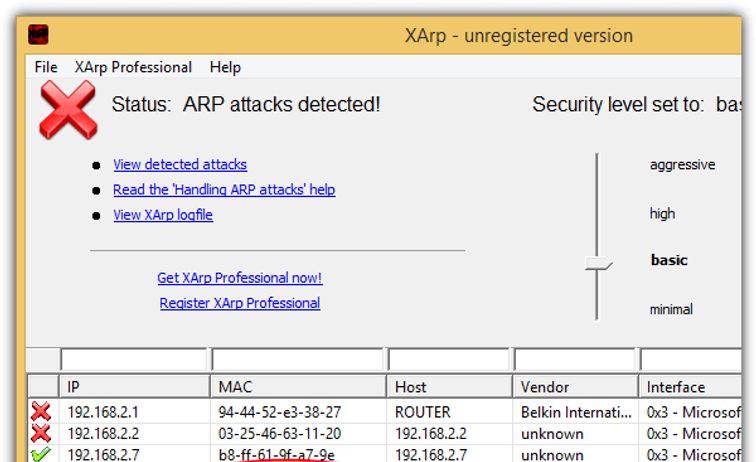Open the View detected attacks link
Image resolution: width=756 pixels, height=462 pixels.
point(180,164)
